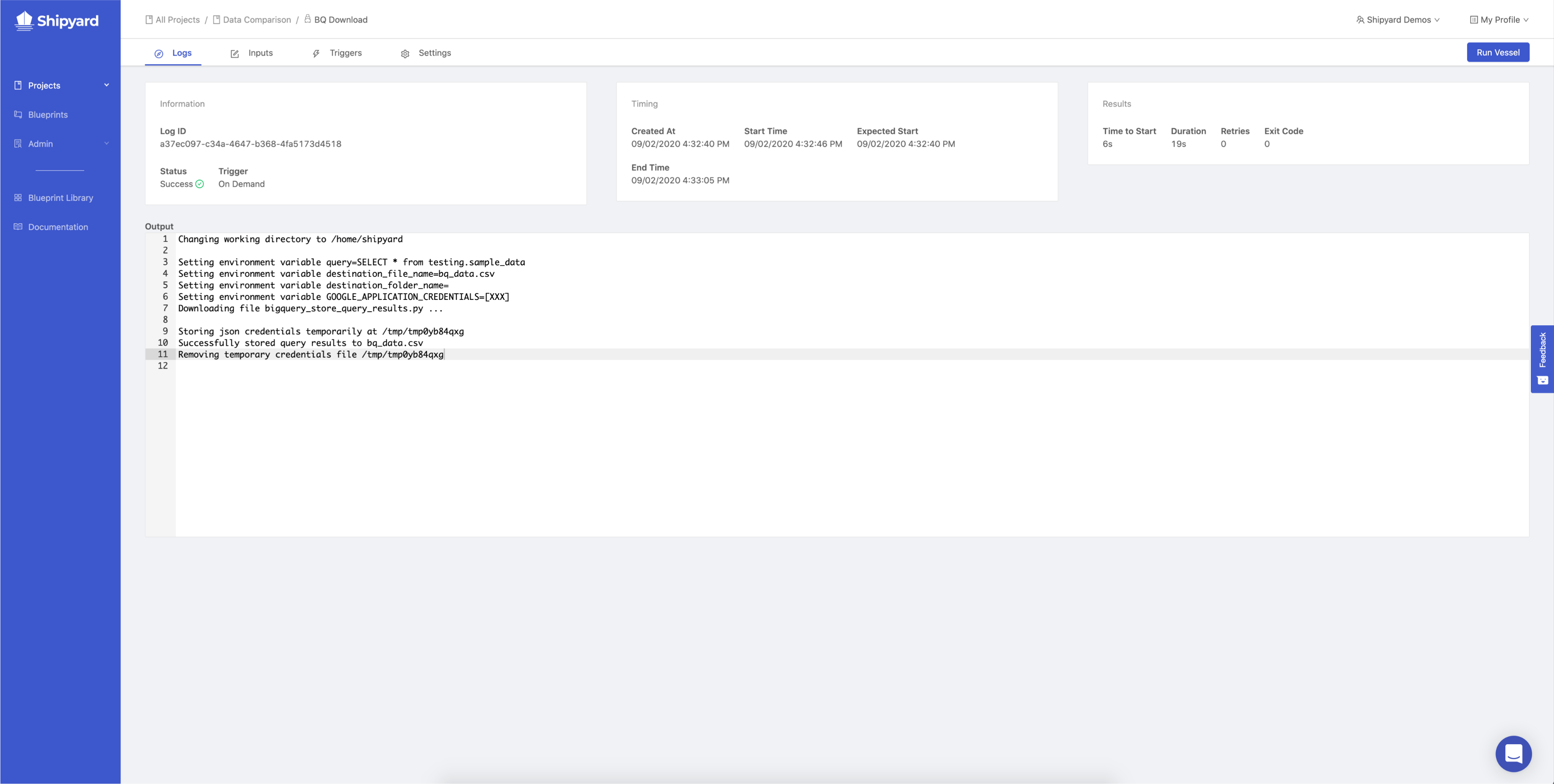Switch to the Triggers tab

pyautogui.click(x=345, y=53)
